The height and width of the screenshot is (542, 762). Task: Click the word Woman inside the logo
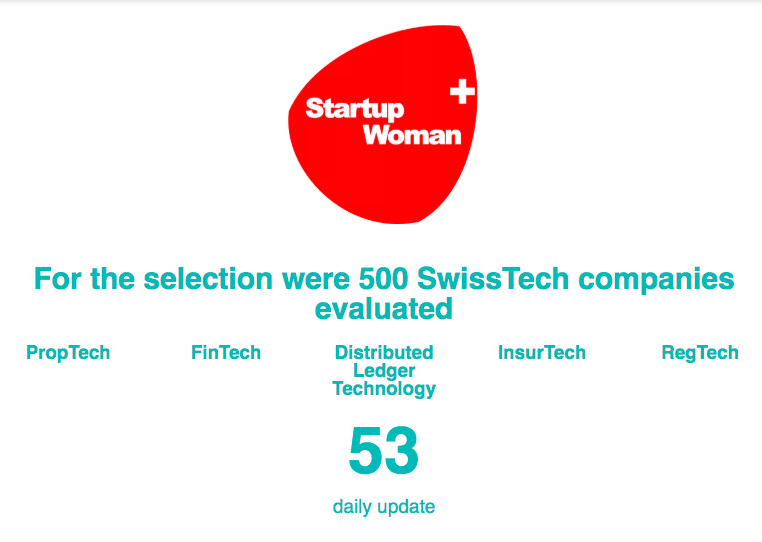412,135
